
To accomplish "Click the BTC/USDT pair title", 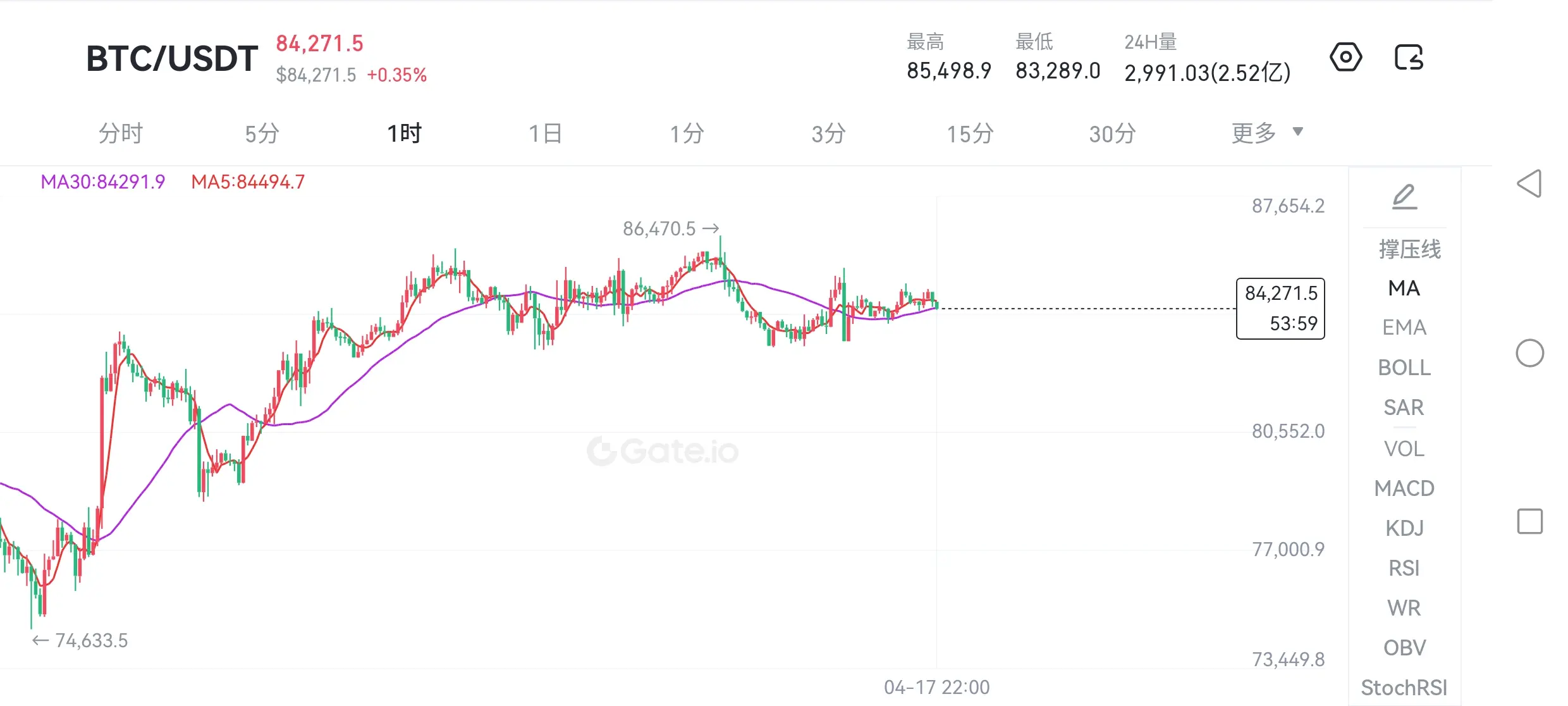I will click(x=172, y=58).
